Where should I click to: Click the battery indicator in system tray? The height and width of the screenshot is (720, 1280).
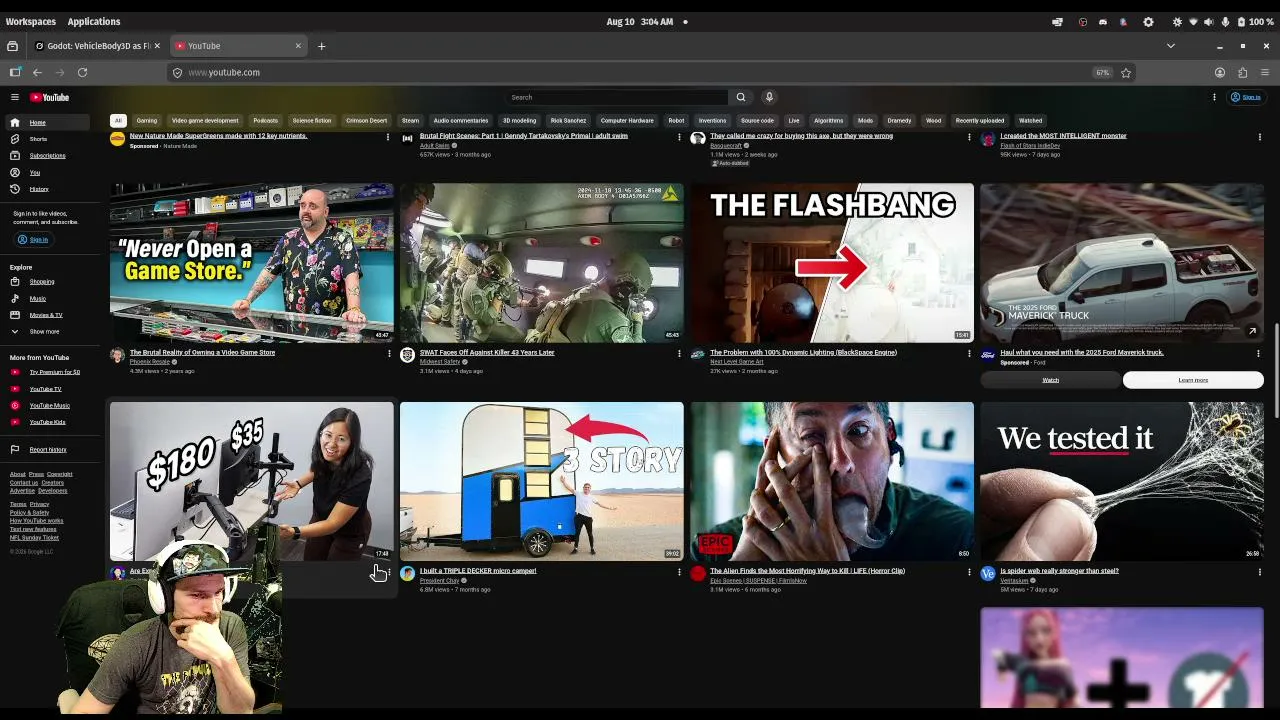click(1256, 21)
